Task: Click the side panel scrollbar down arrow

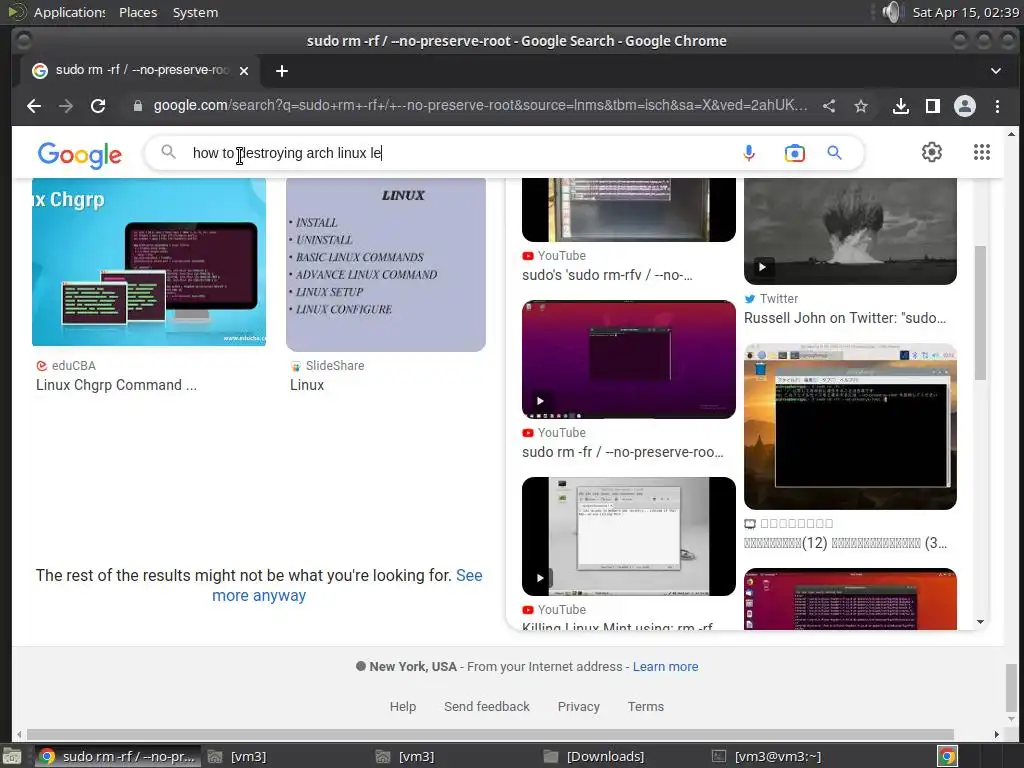Action: point(980,622)
